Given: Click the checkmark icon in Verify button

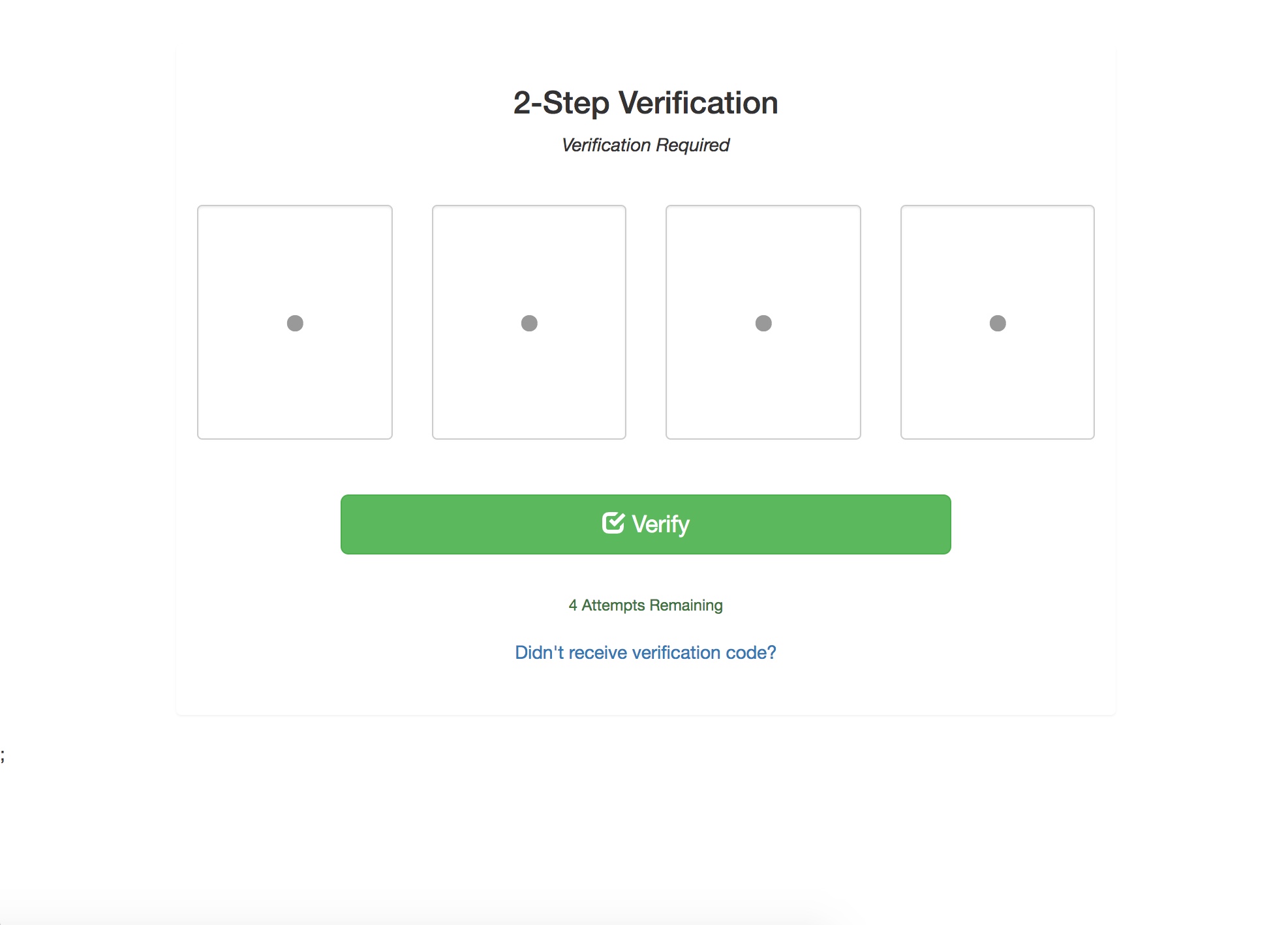Looking at the screenshot, I should [x=613, y=523].
